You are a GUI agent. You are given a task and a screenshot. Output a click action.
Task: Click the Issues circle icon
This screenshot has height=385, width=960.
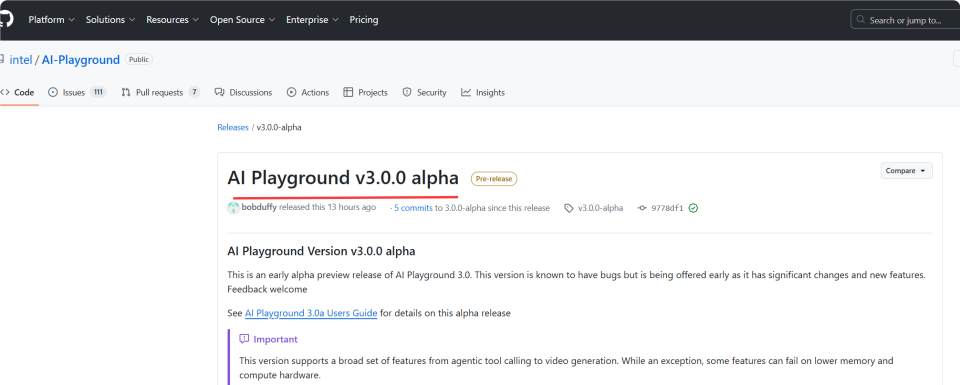point(53,92)
